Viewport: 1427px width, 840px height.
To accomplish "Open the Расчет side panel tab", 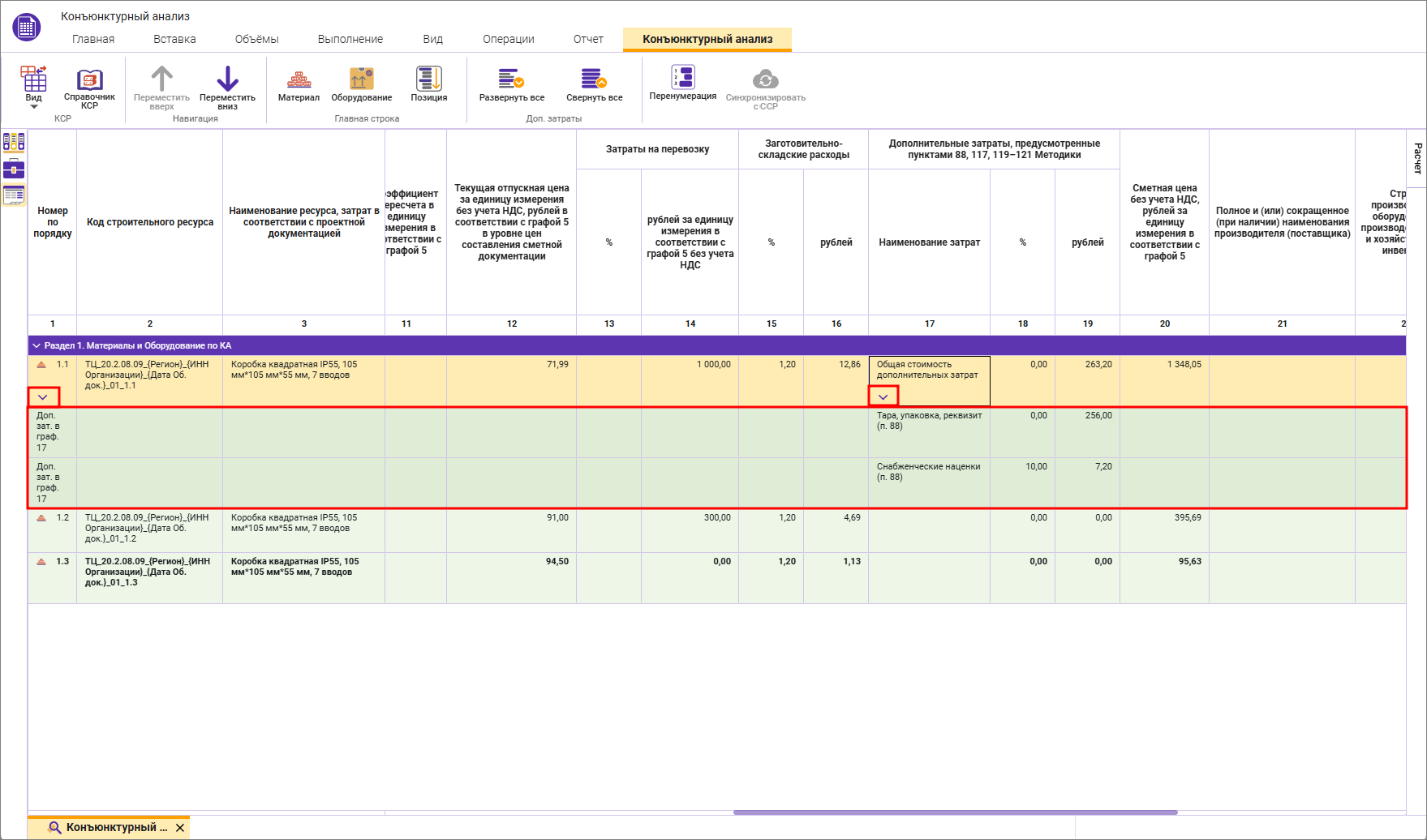I will click(1417, 158).
